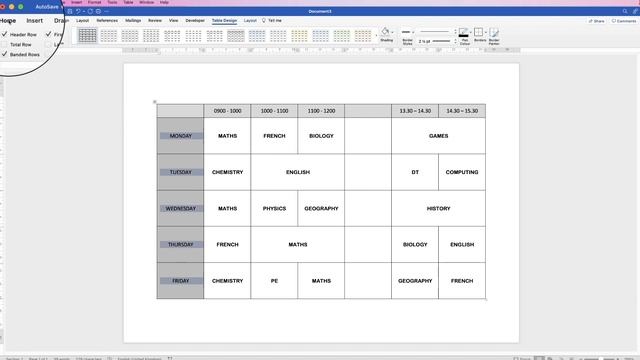The height and width of the screenshot is (360, 640).
Task: Redo the last action
Action: coord(90,11)
